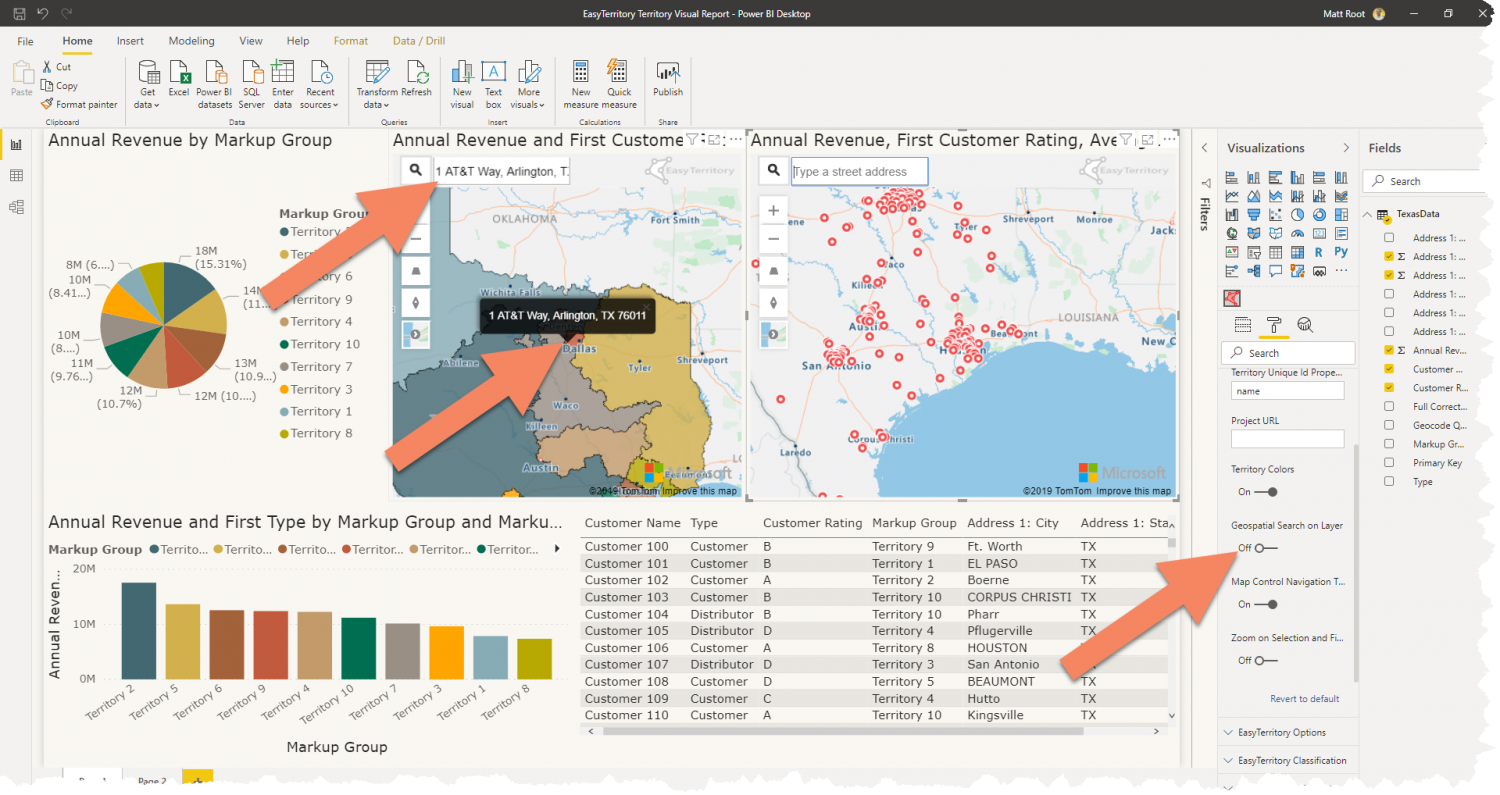The image size is (1500, 795).
Task: Click the Quick measure button
Action: [x=619, y=84]
